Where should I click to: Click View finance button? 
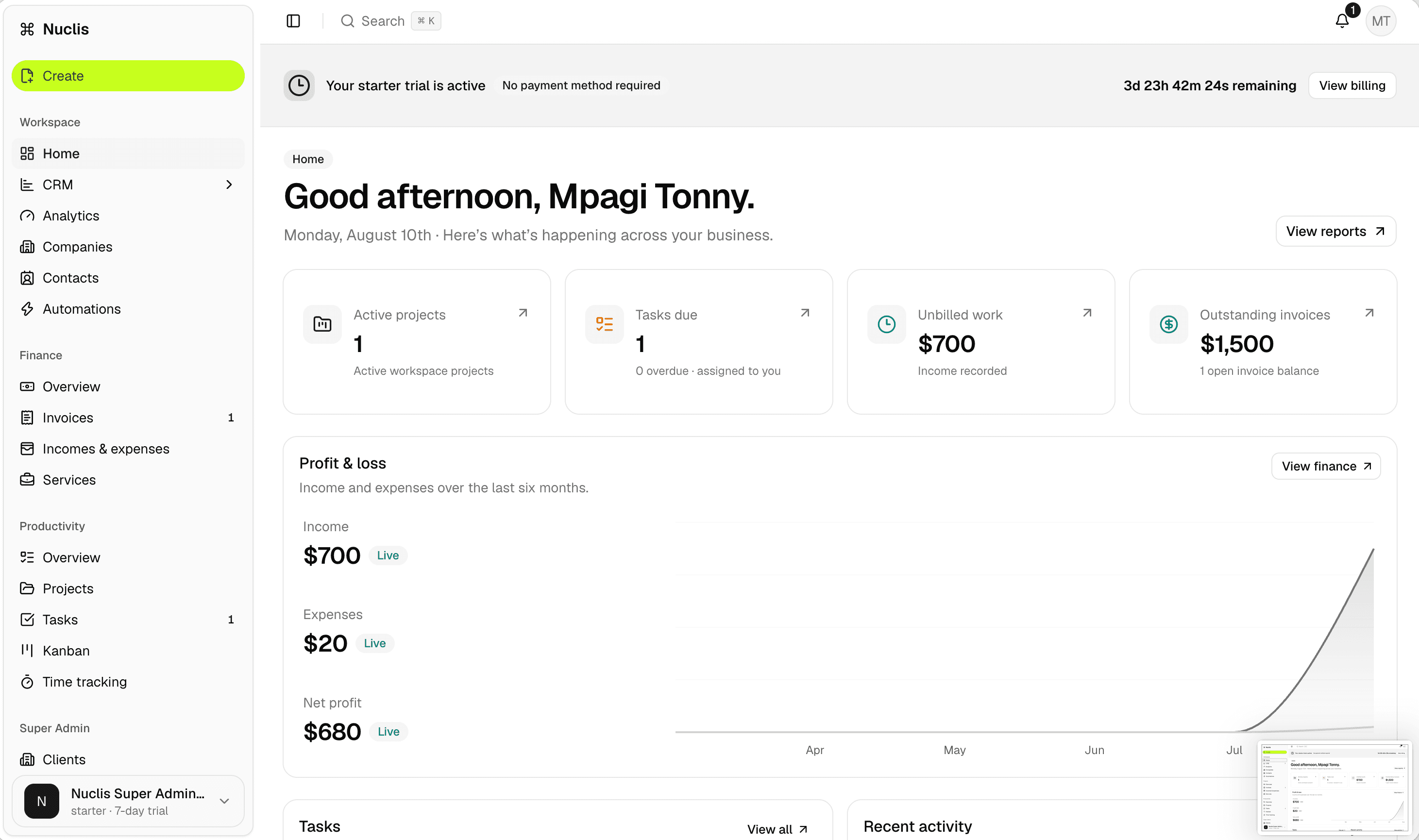tap(1326, 467)
